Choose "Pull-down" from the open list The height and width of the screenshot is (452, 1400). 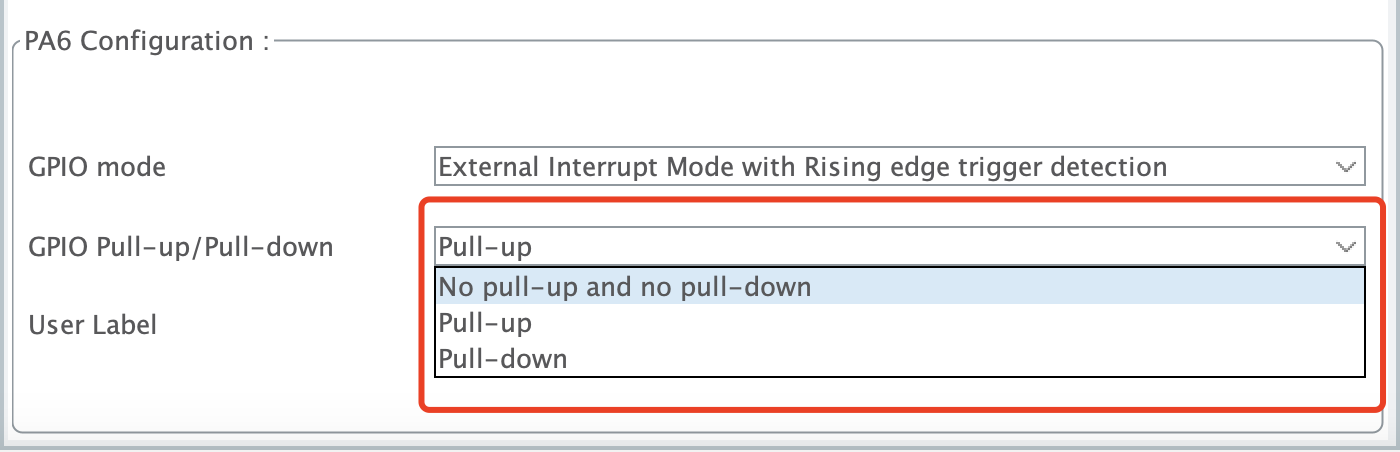click(503, 358)
